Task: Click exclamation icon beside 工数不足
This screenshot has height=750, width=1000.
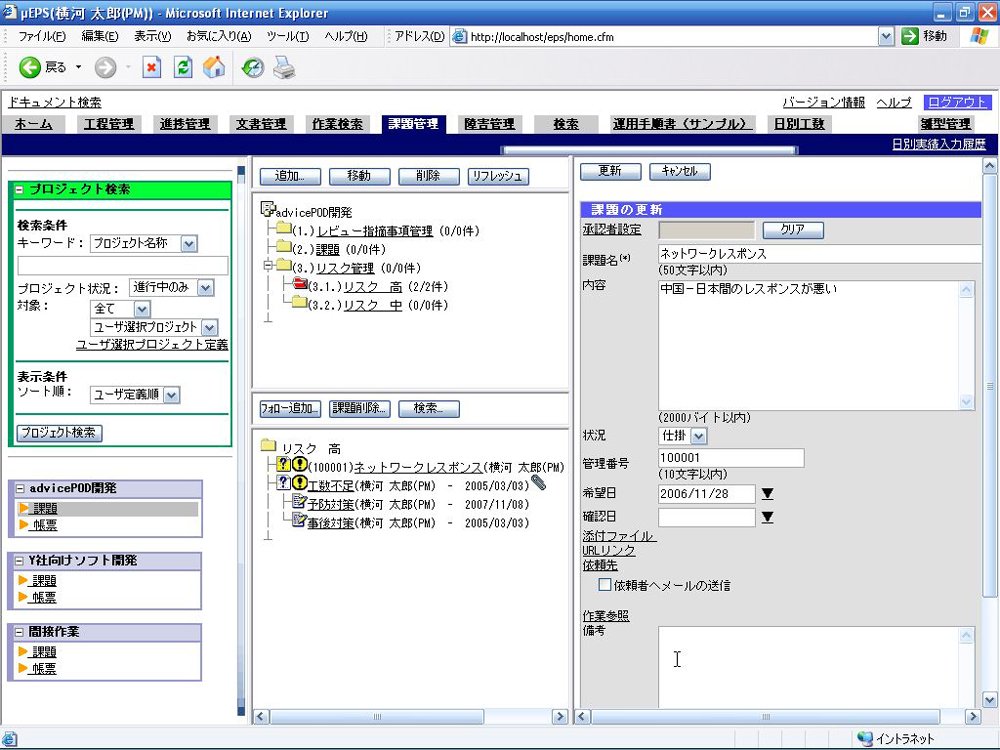Action: [x=299, y=483]
